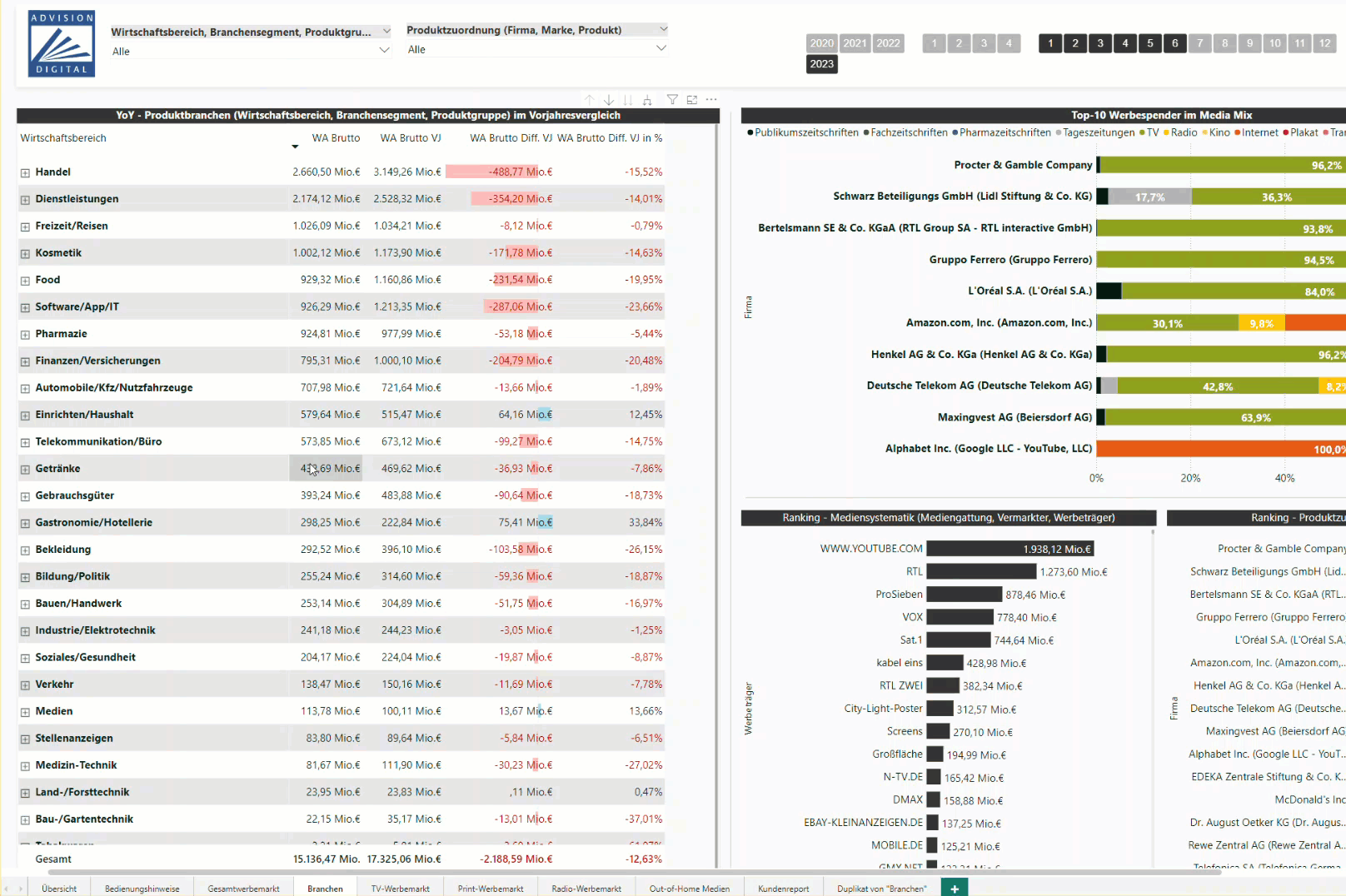1346x896 pixels.
Task: Expand the Freizeit/Reisen row
Action: coord(25,226)
